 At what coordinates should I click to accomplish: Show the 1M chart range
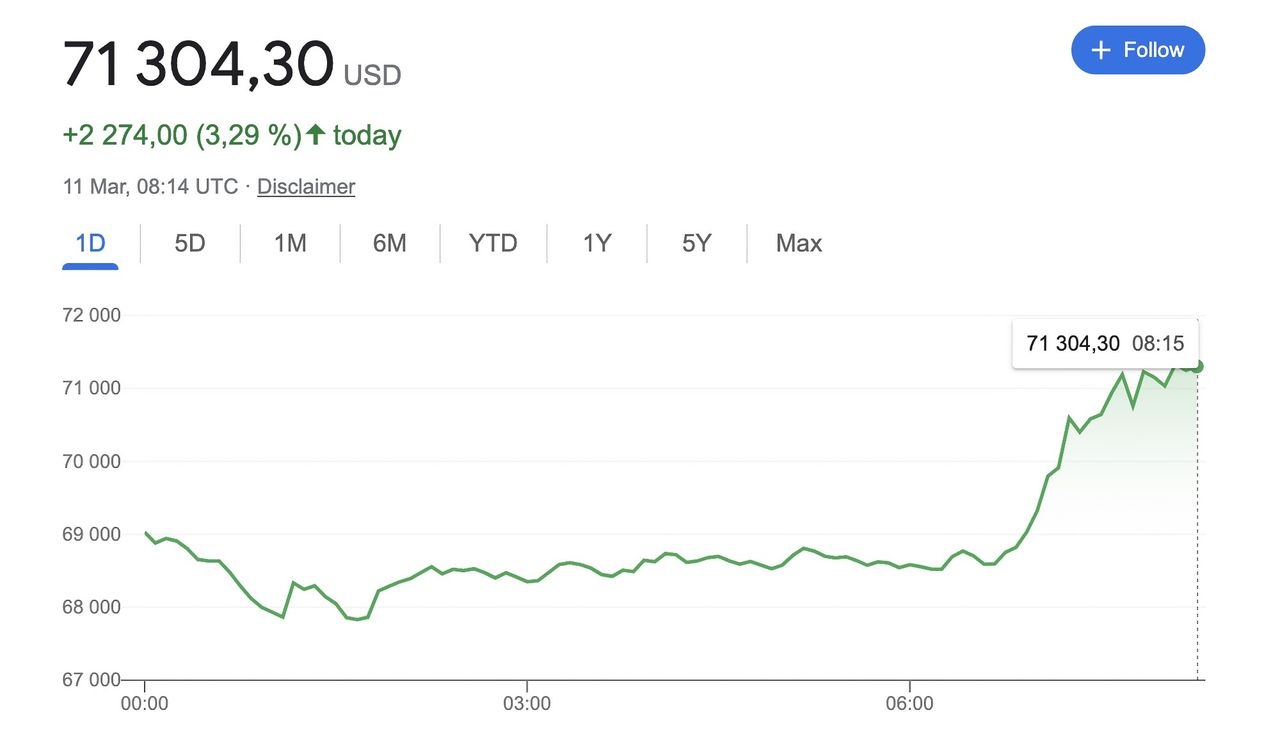pyautogui.click(x=290, y=243)
